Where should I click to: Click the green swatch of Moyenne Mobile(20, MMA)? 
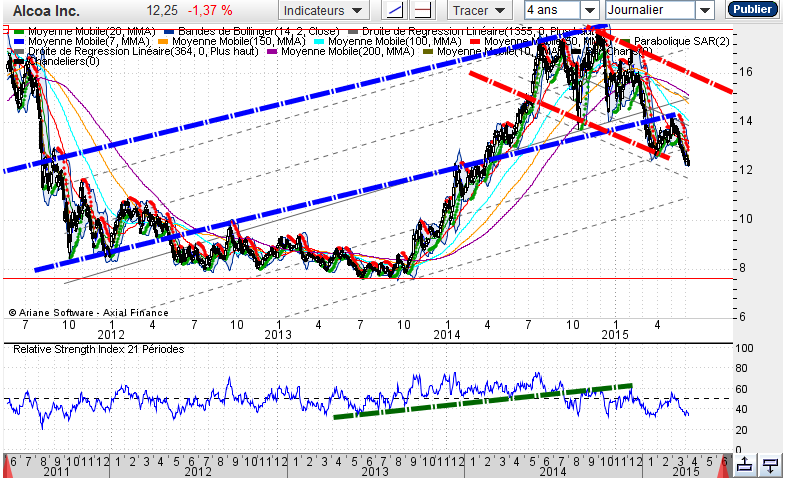[20, 32]
